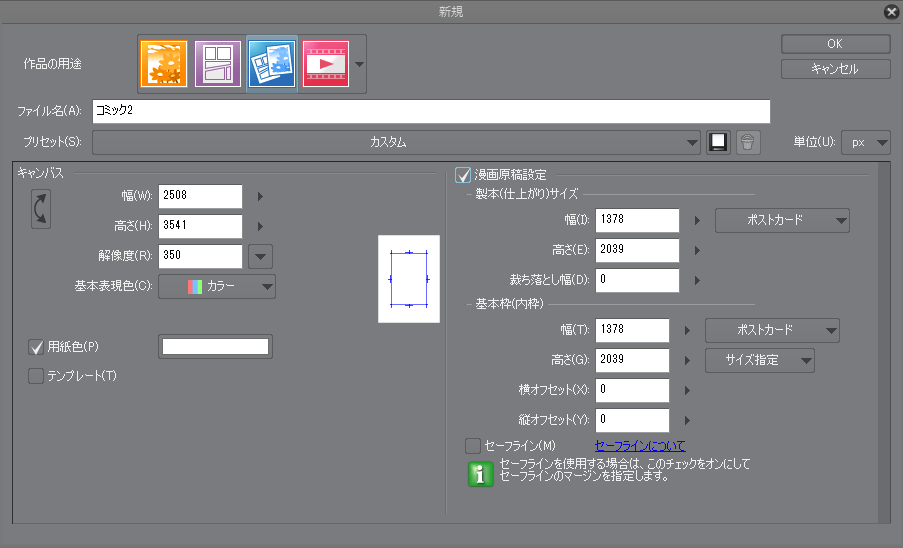The image size is (903, 548).
Task: Select the Animation work type icon
Action: (x=326, y=64)
